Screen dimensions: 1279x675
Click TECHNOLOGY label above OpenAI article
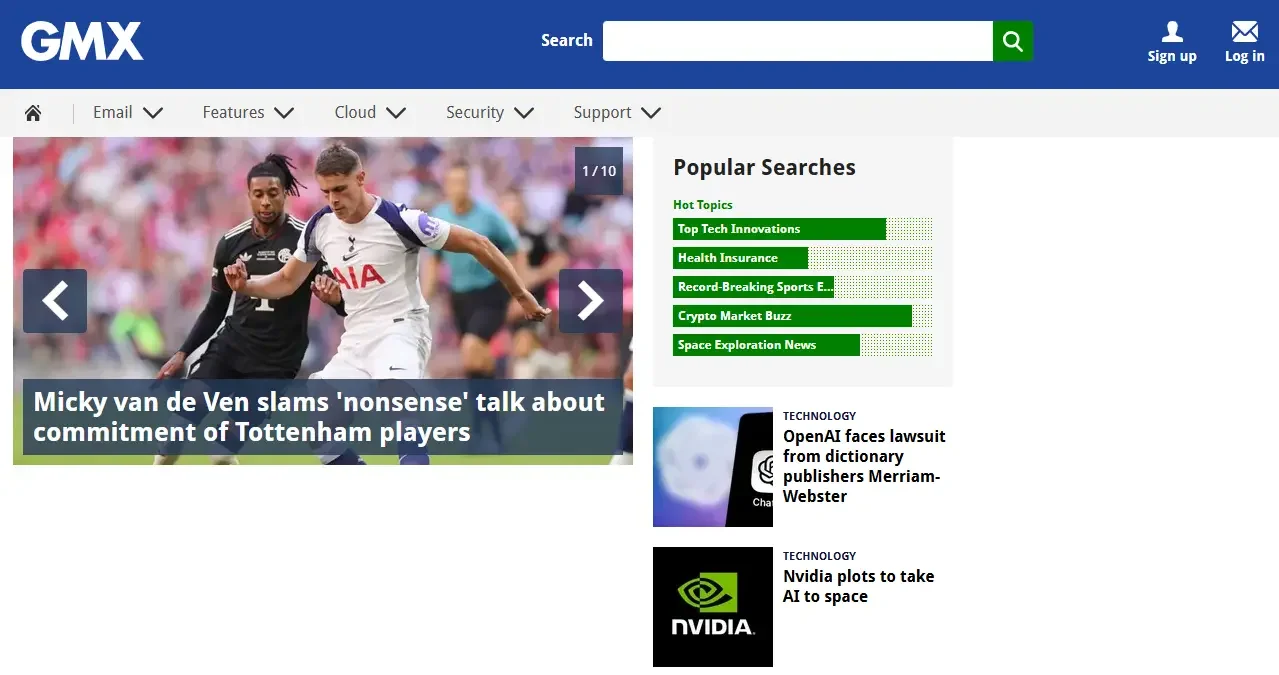pos(820,416)
